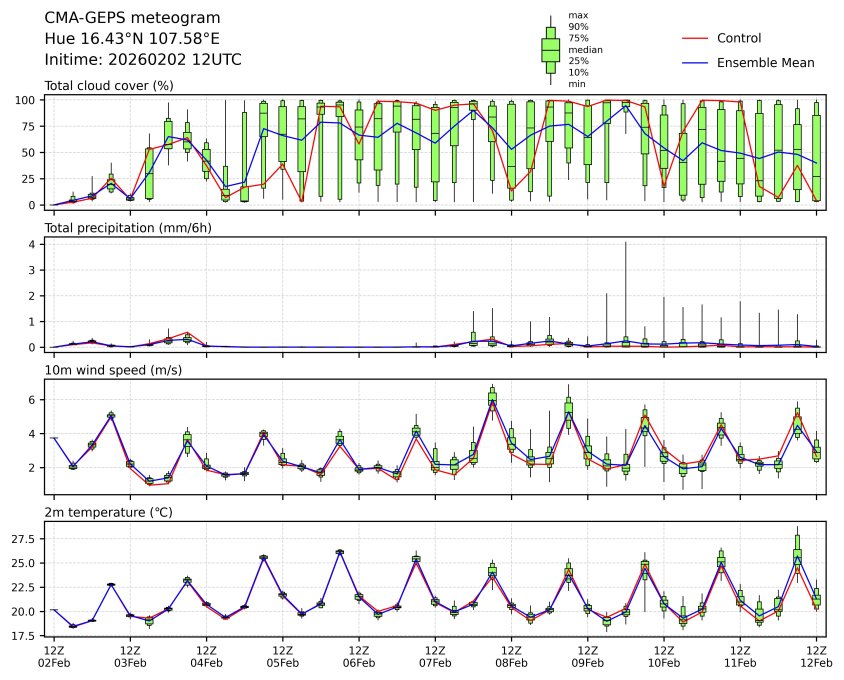The width and height of the screenshot is (844, 680).
Task: Click the blue Ensemble Mean legend line
Action: coord(695,63)
